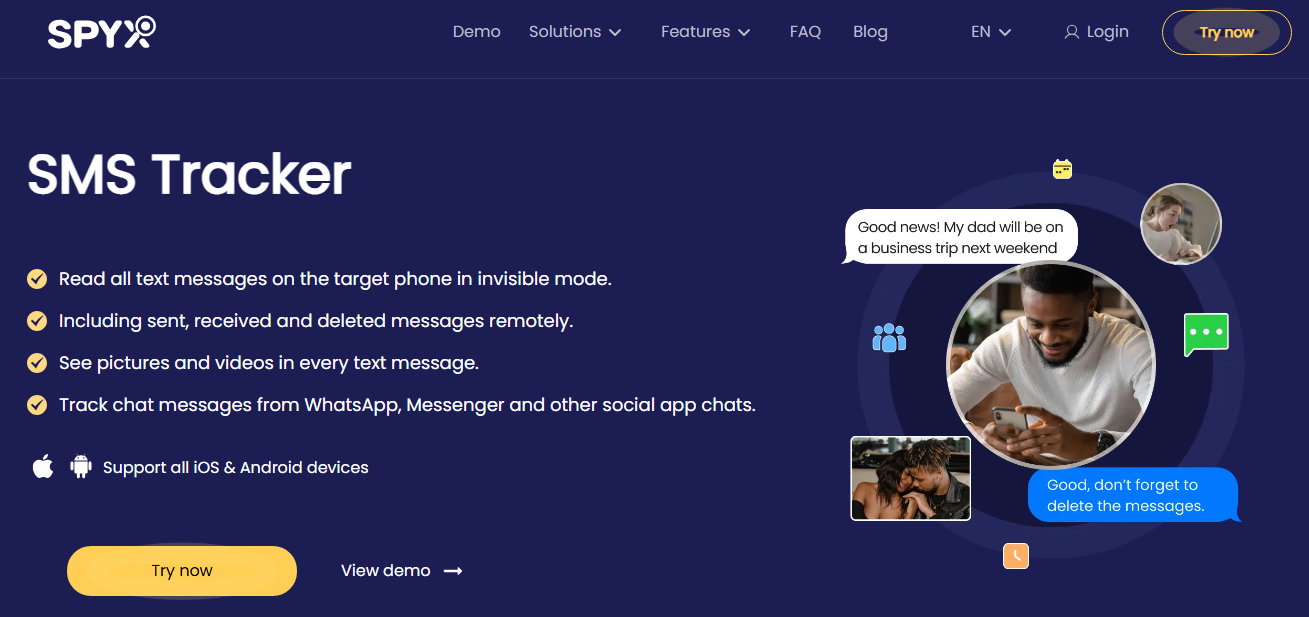
Task: Go to the FAQ page
Action: [805, 32]
